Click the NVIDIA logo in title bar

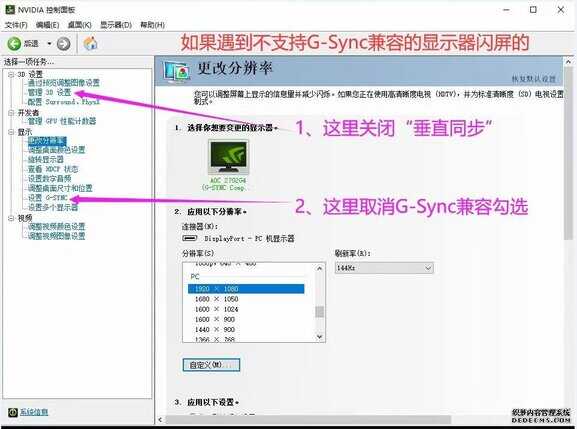click(x=10, y=9)
